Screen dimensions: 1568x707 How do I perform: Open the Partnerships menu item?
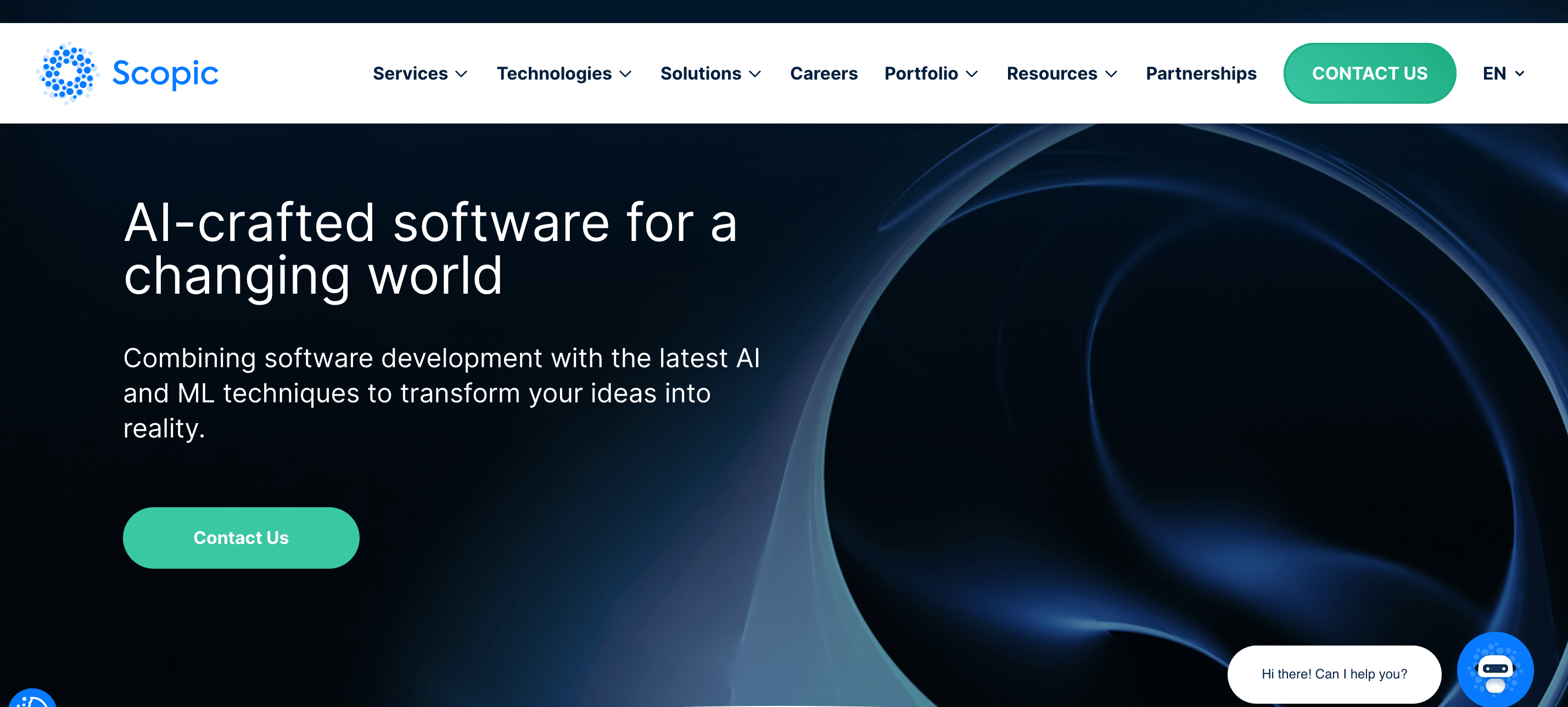1200,74
